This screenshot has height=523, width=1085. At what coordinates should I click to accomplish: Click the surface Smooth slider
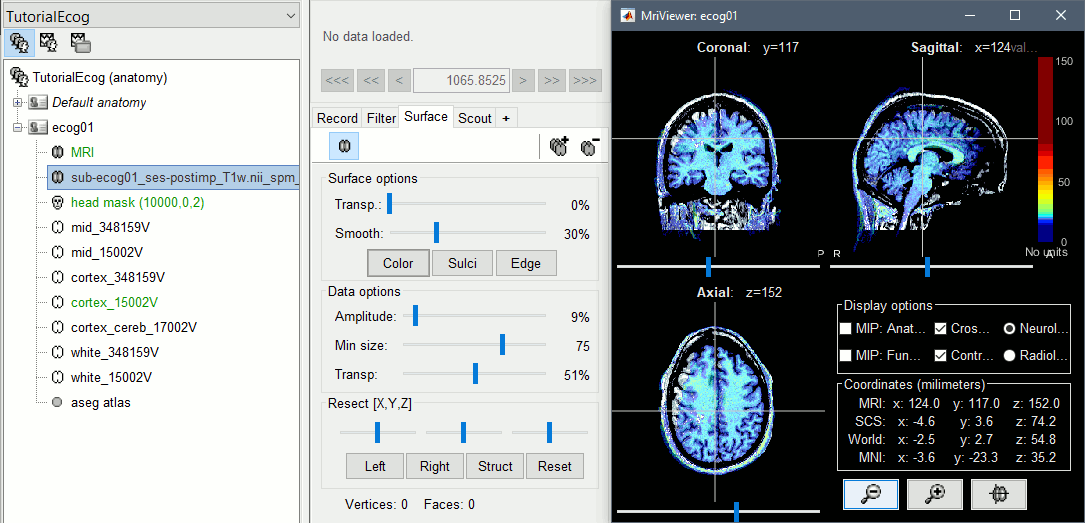pos(436,233)
